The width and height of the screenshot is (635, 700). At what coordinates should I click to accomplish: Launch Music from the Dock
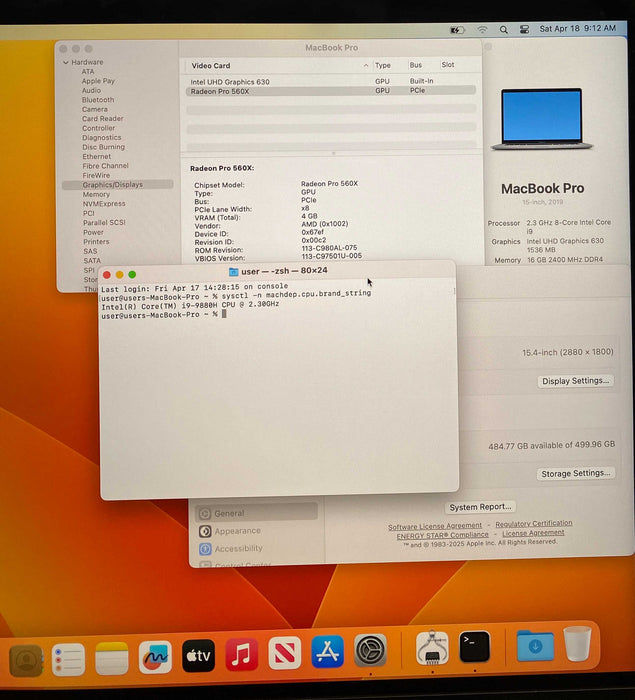point(242,654)
